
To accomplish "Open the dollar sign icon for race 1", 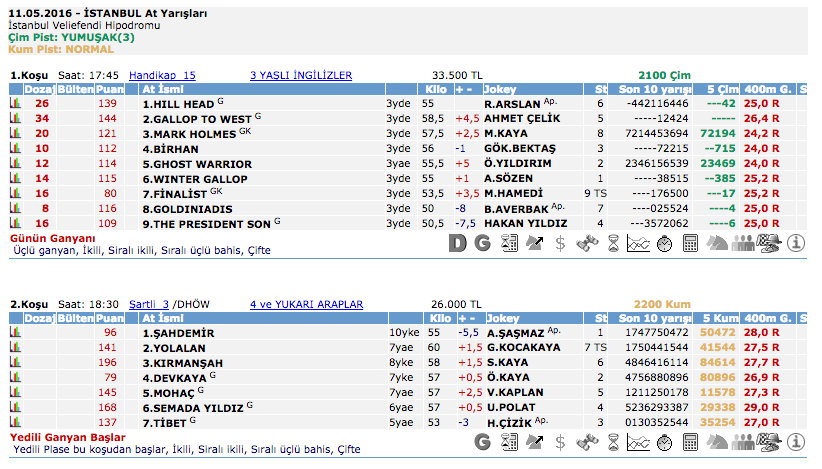I will pyautogui.click(x=561, y=242).
